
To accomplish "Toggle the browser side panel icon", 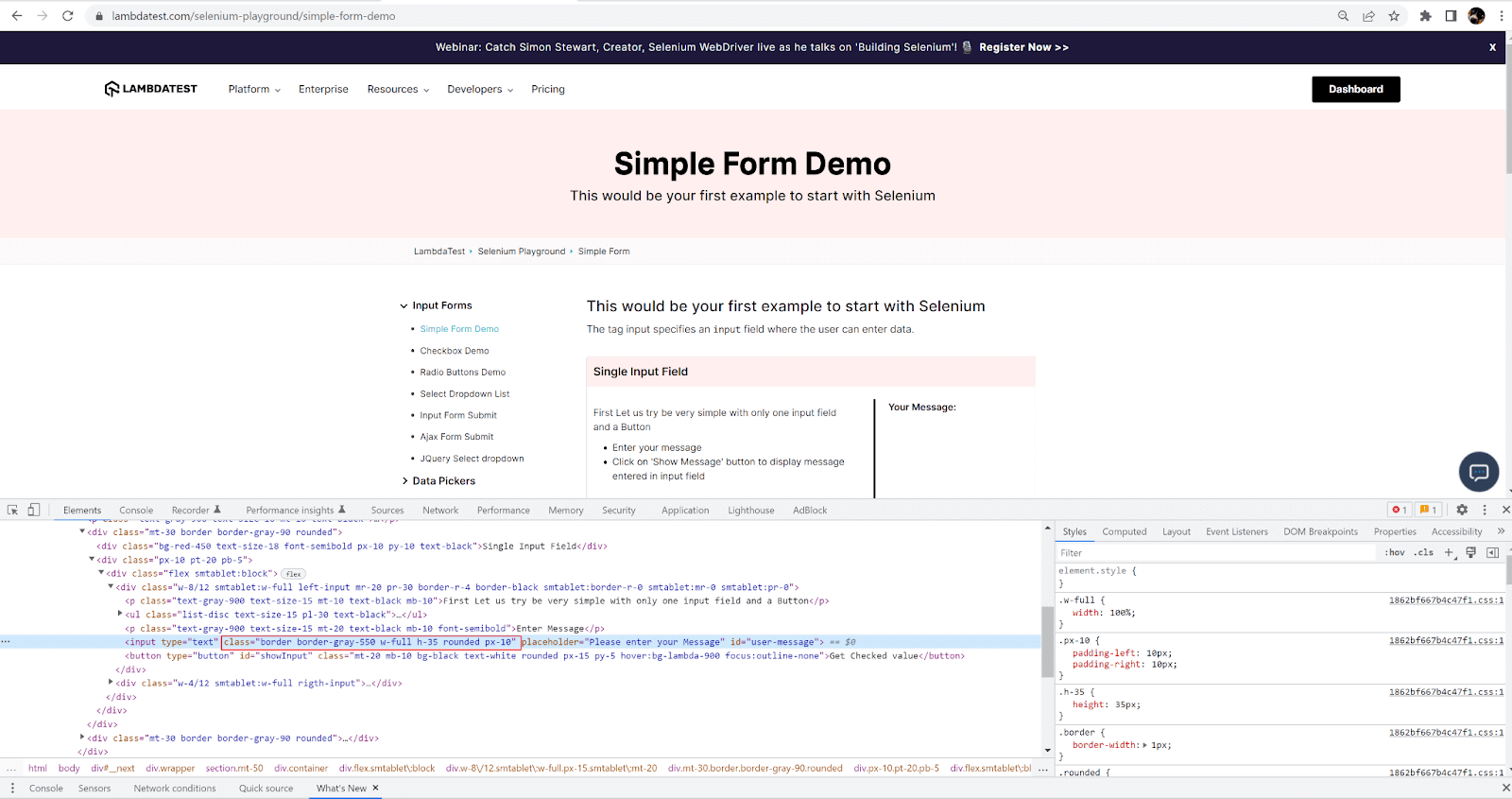I will [1451, 16].
